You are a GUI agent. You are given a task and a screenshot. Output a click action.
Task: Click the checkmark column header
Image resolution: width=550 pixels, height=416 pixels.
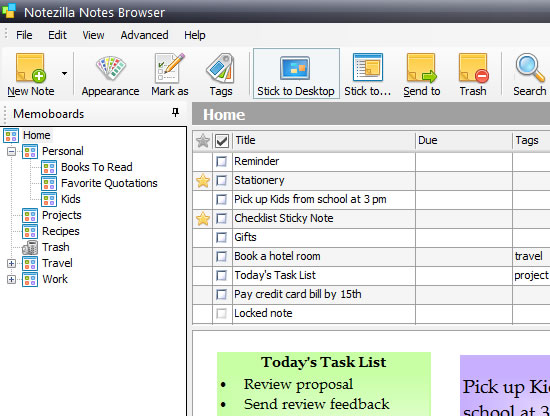point(222,141)
